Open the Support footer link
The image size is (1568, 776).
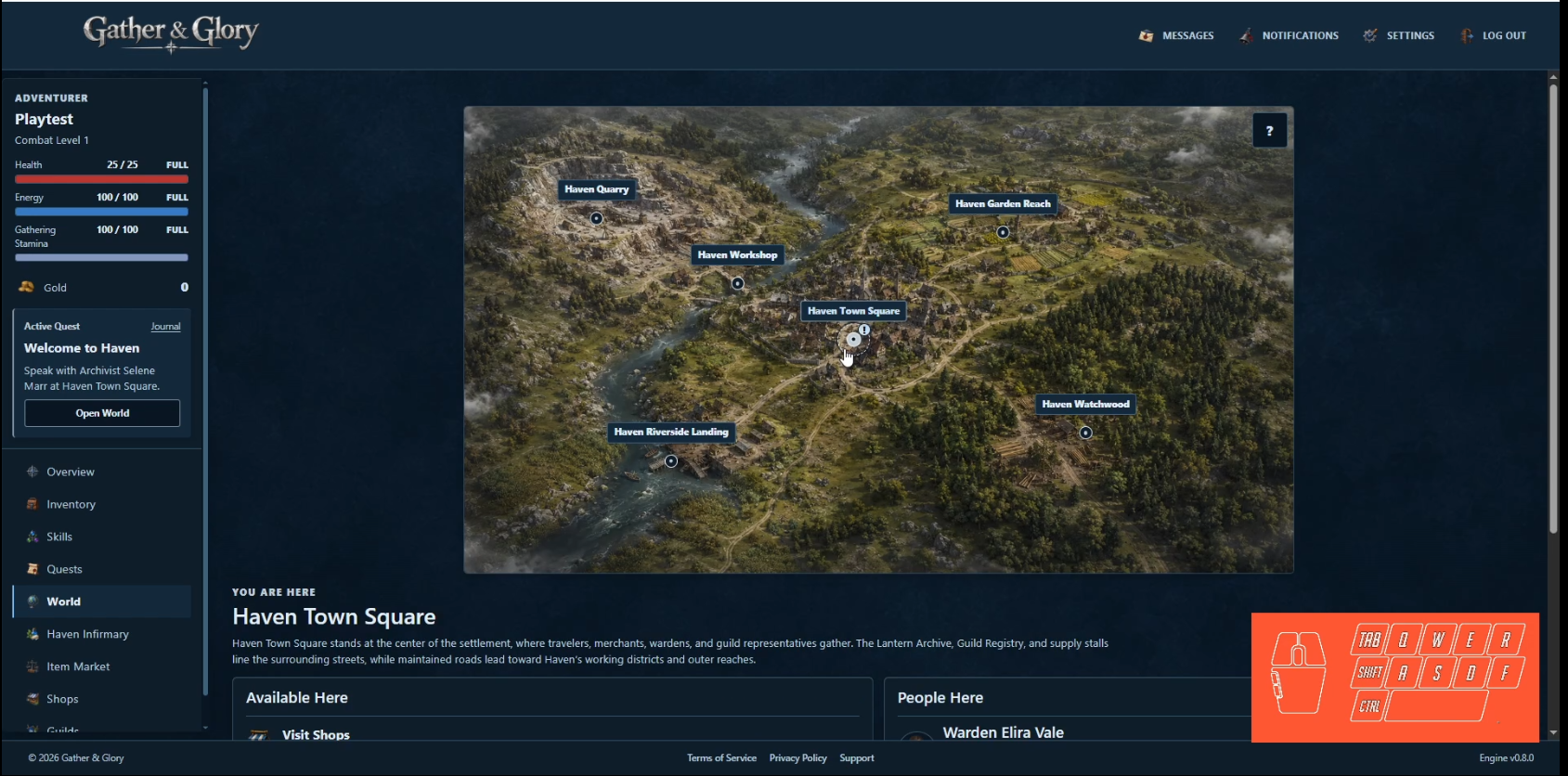[857, 758]
